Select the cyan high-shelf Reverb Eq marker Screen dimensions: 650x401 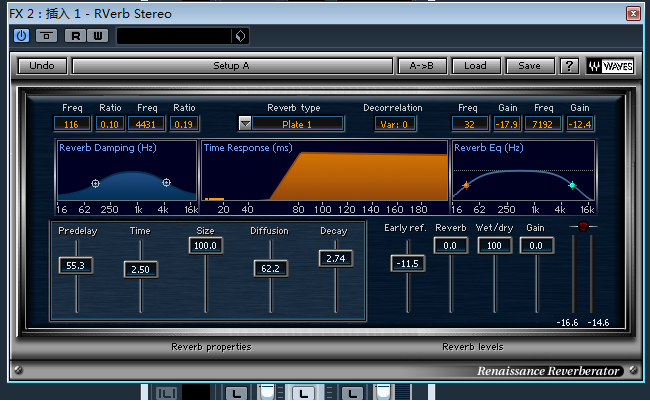point(572,185)
